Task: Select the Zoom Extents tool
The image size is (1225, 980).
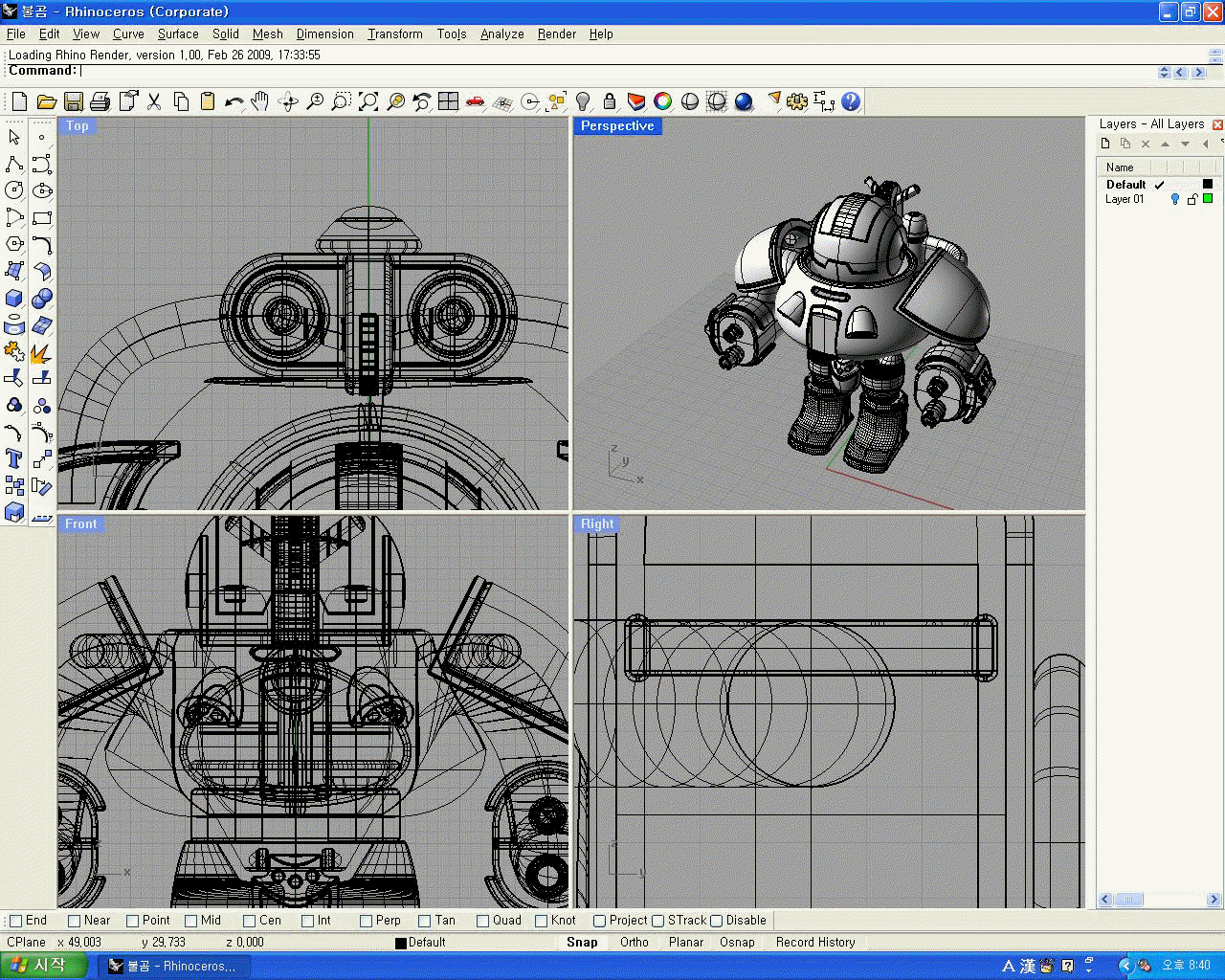Action: pyautogui.click(x=368, y=101)
